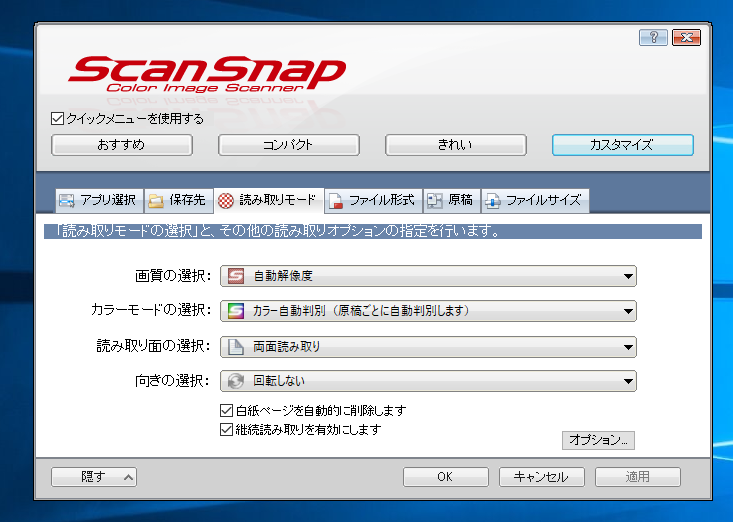Click the blue description banner text

278,231
